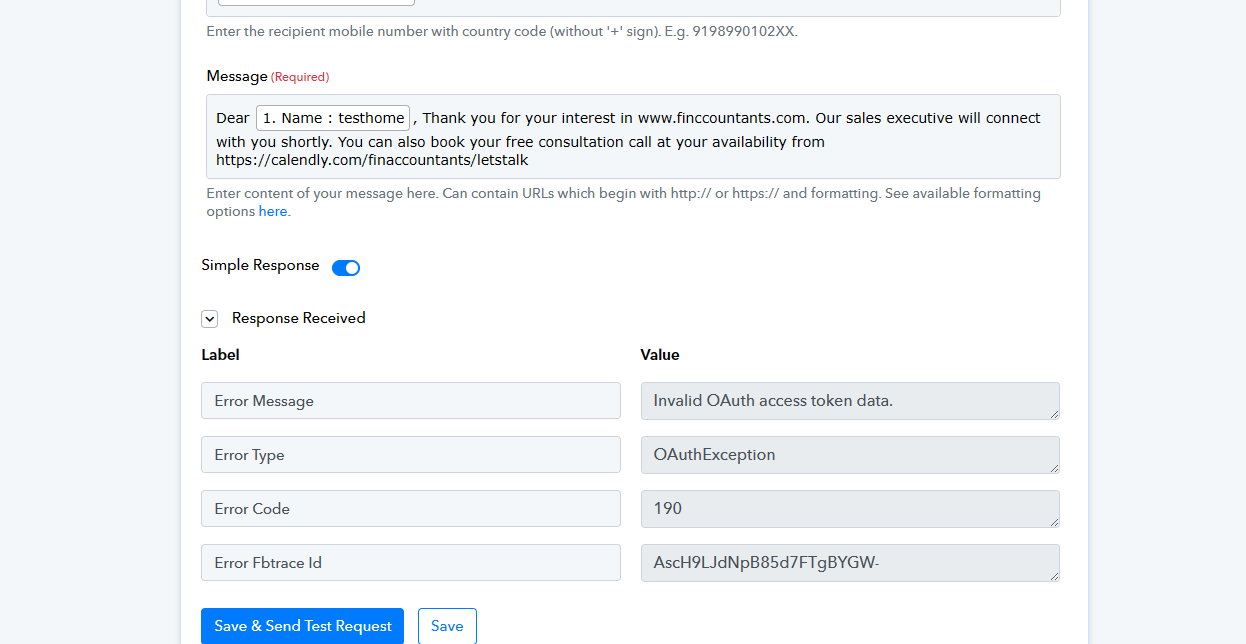Viewport: 1246px width, 644px height.
Task: Toggle the Simple Response switch
Action: tap(346, 268)
